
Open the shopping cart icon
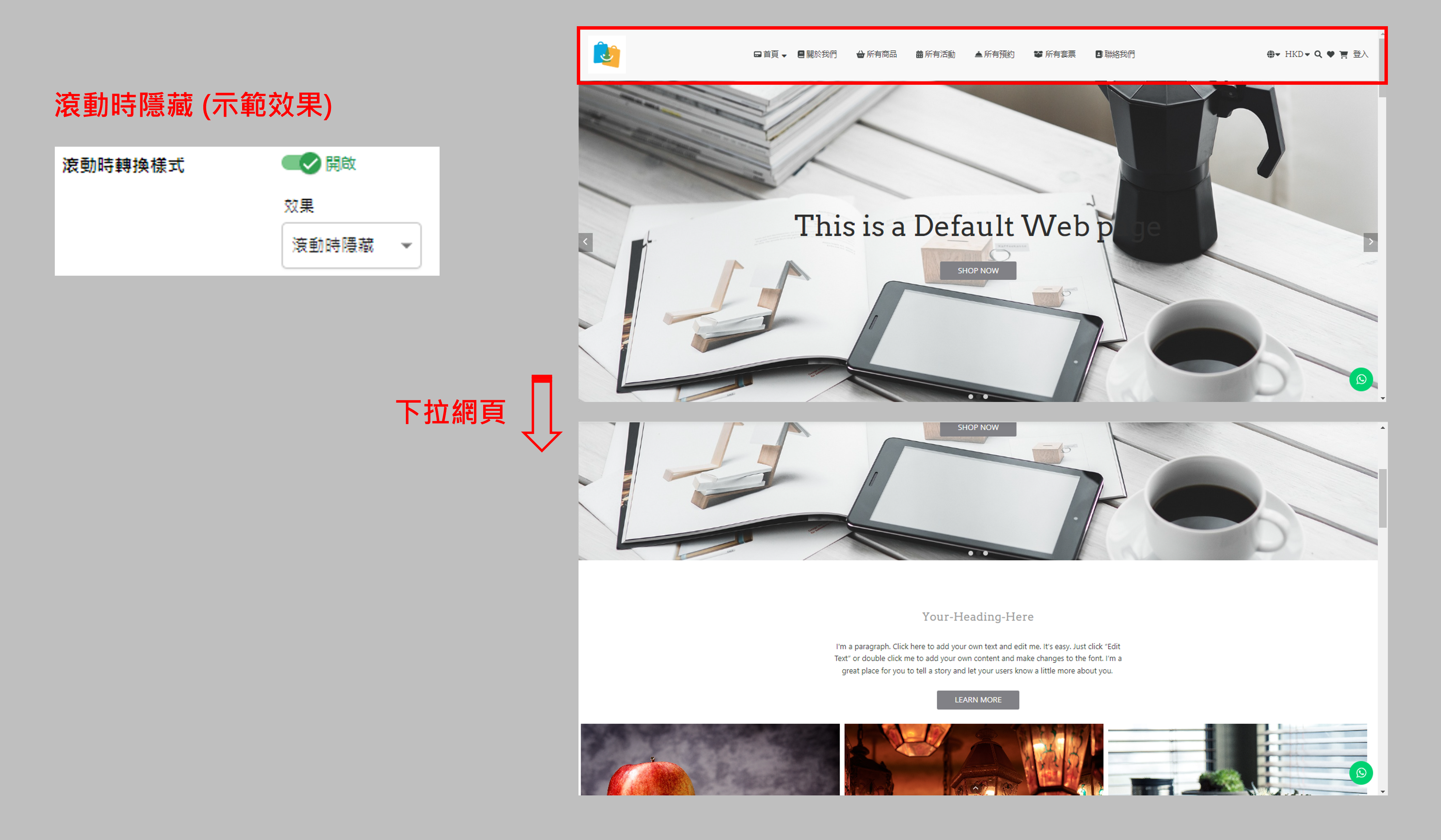click(1343, 54)
